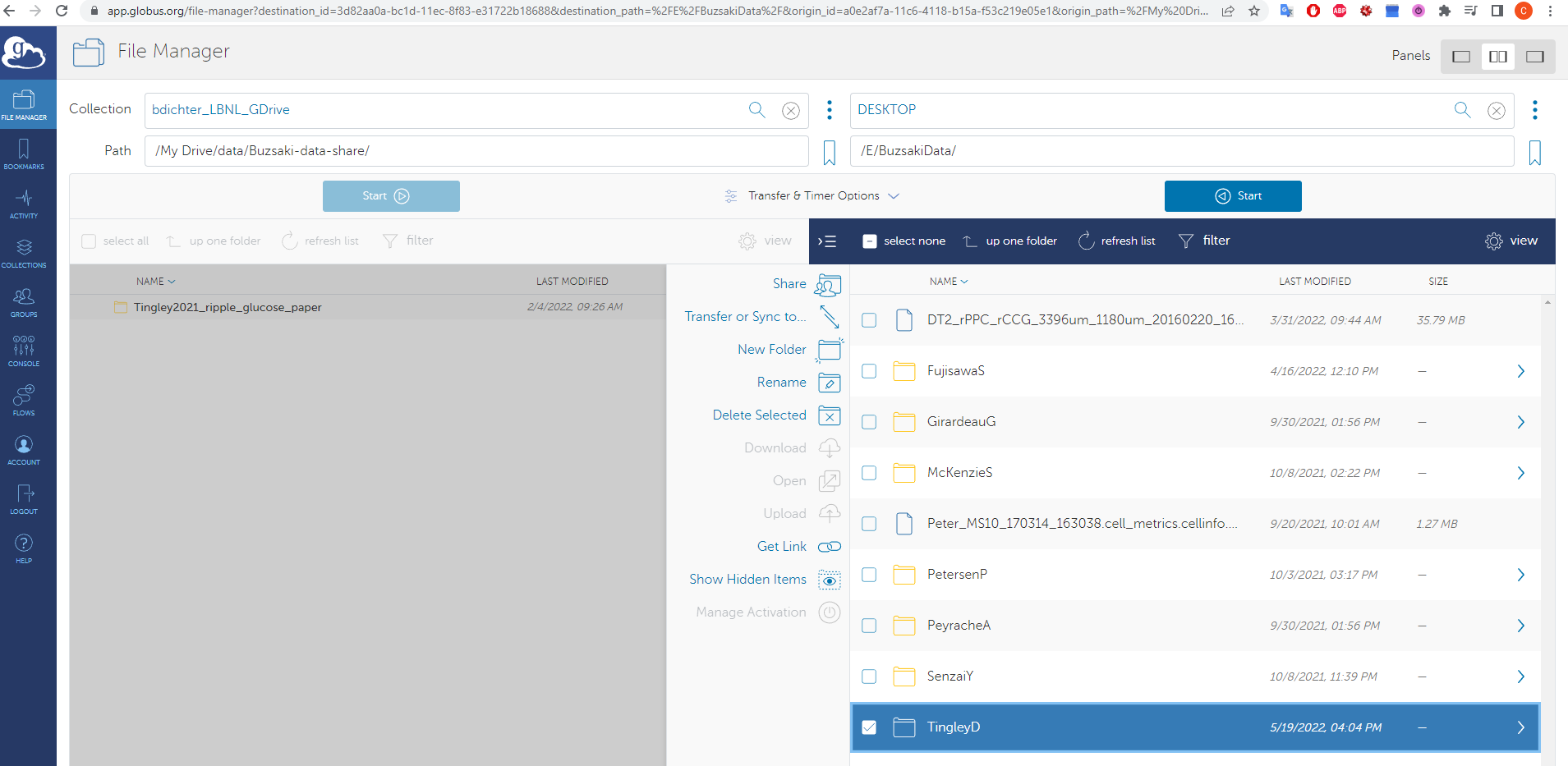Screen dimensions: 1568x766
Task: Open the McKenzieS folder chevron
Action: click(1520, 473)
